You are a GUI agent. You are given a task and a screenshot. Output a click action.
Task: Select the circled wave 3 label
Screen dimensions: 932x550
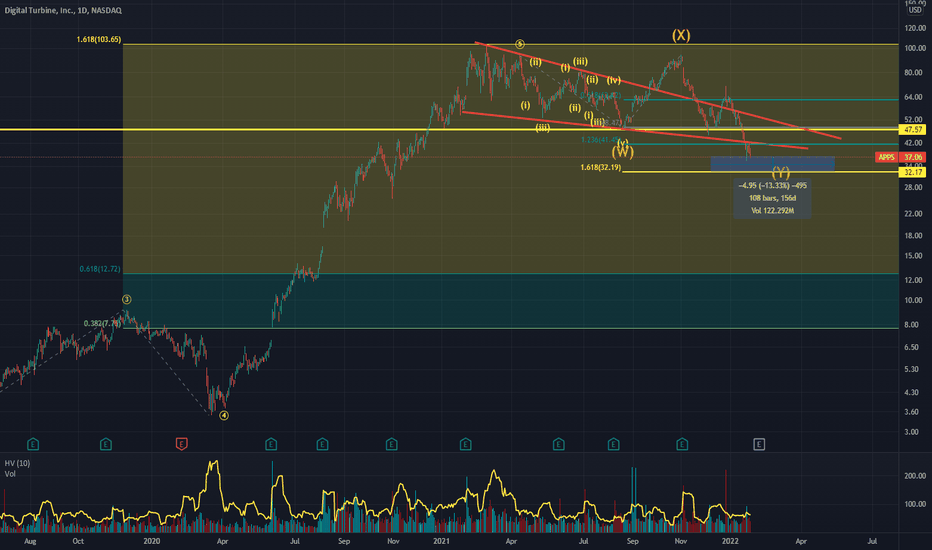click(127, 299)
